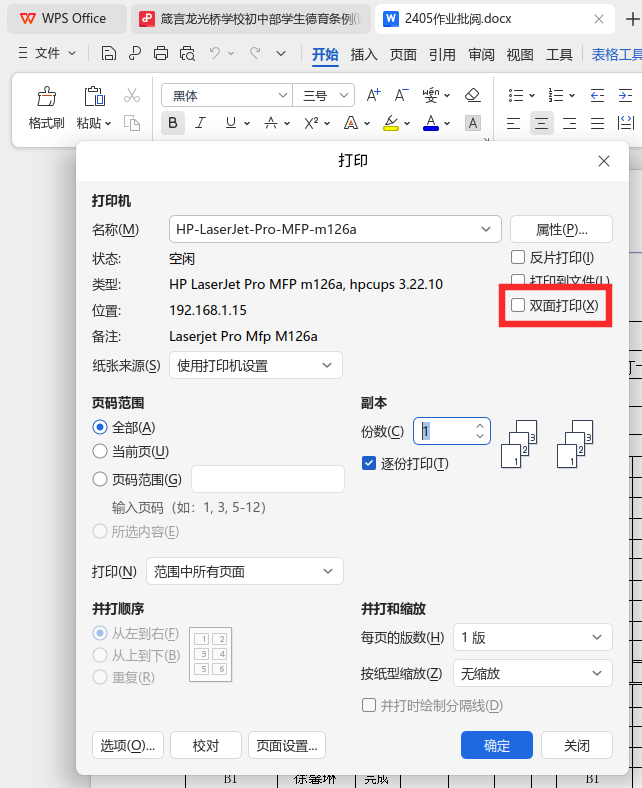The height and width of the screenshot is (788, 642).
Task: Enable the 反片打印 checkbox
Action: click(518, 257)
